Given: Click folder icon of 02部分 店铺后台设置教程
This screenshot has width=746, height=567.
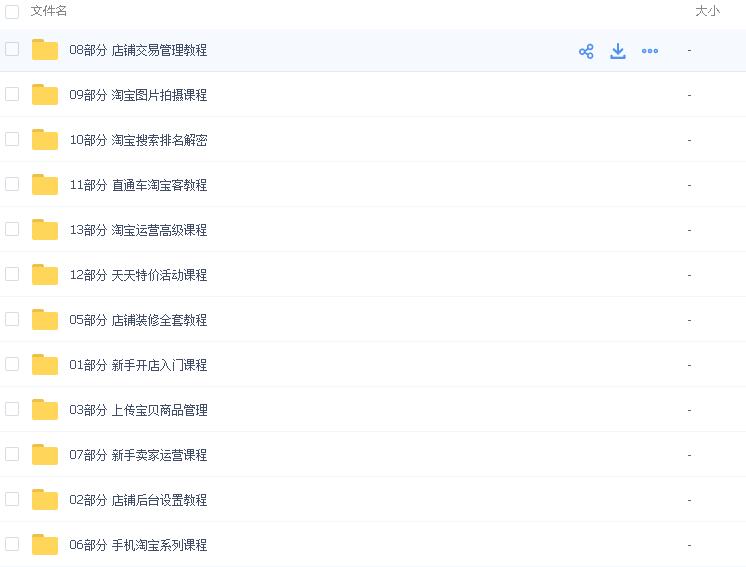Looking at the screenshot, I should pos(45,499).
